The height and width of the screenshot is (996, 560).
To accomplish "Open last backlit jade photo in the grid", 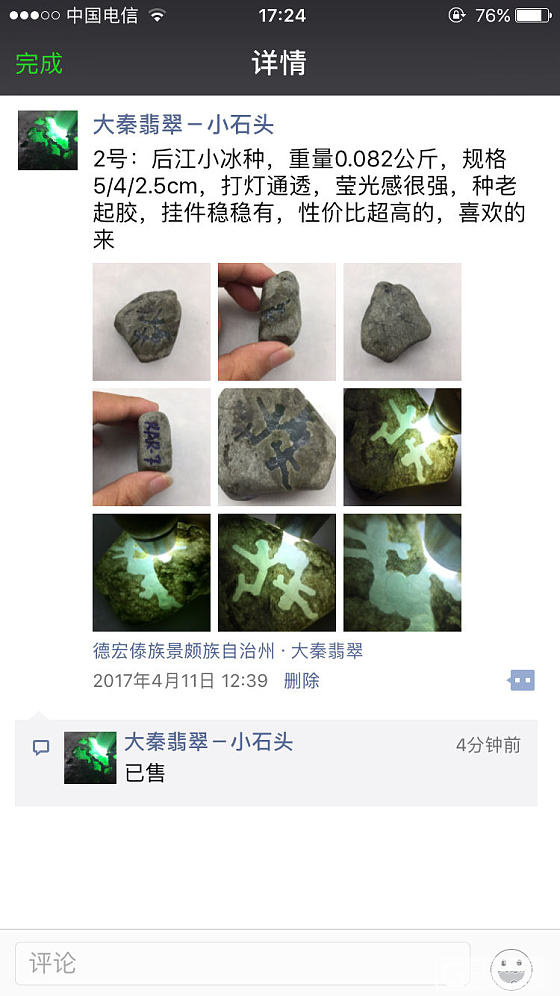I will click(x=403, y=572).
